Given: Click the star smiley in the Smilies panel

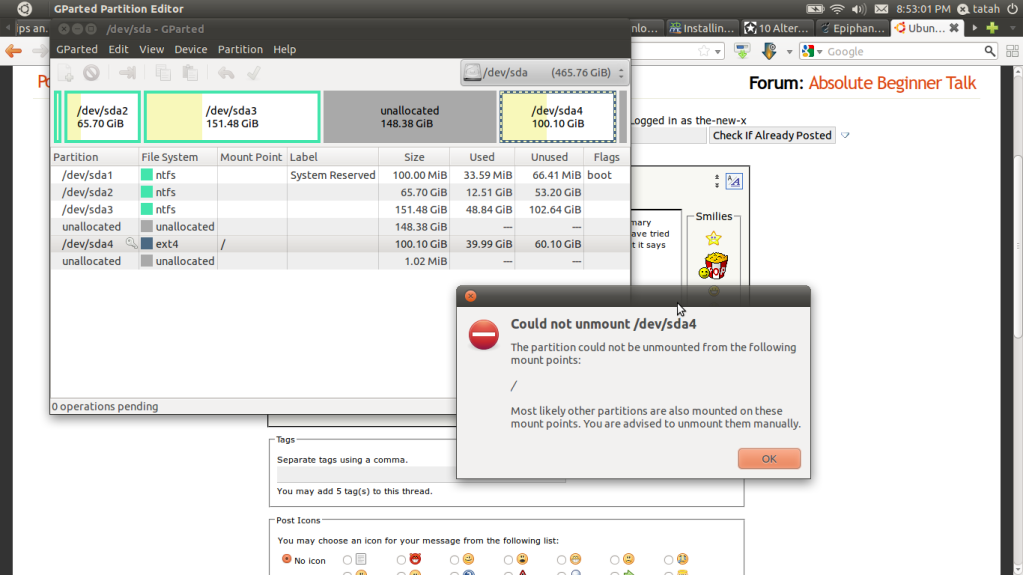Looking at the screenshot, I should [714, 238].
